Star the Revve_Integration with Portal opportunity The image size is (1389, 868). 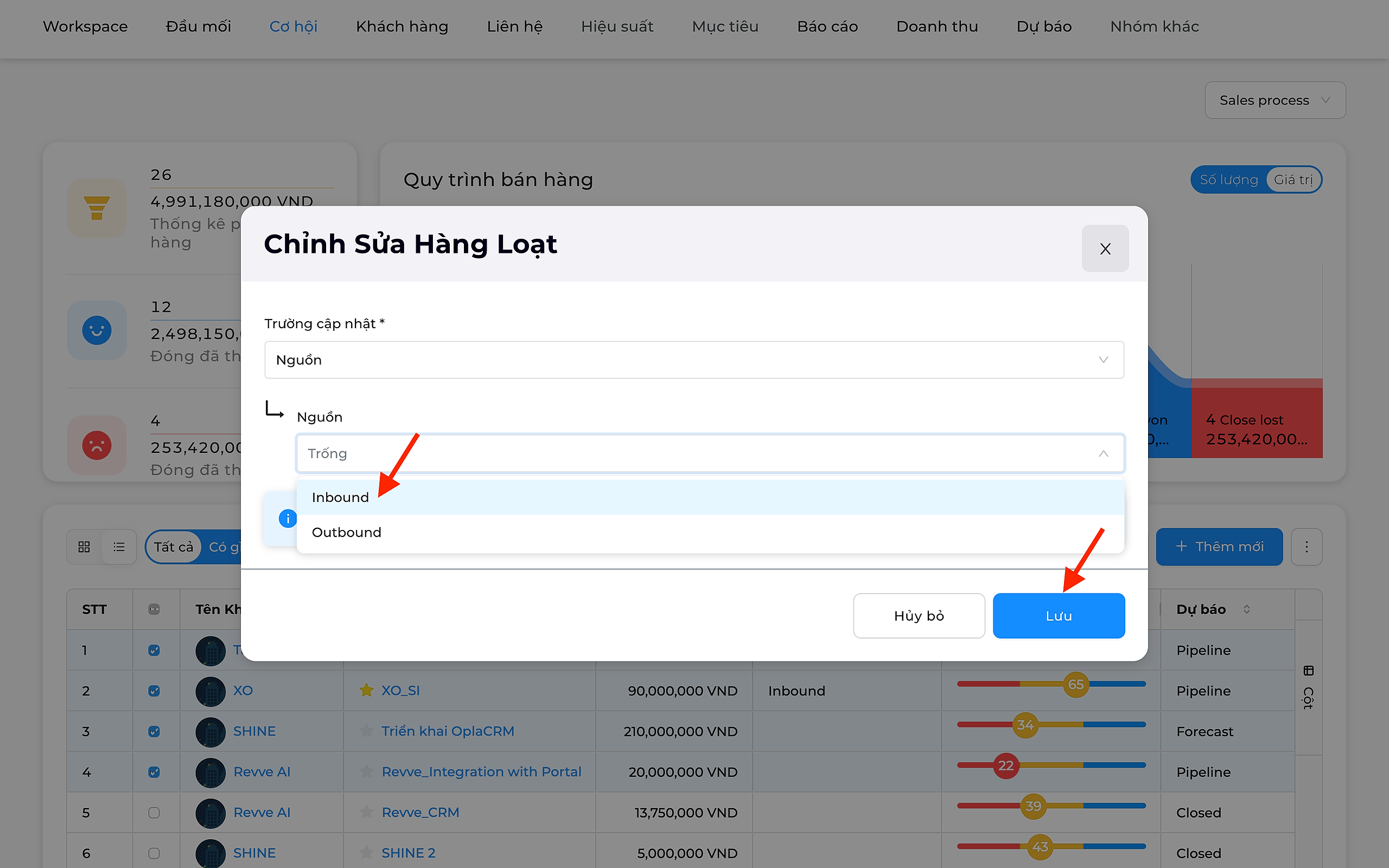[x=366, y=771]
